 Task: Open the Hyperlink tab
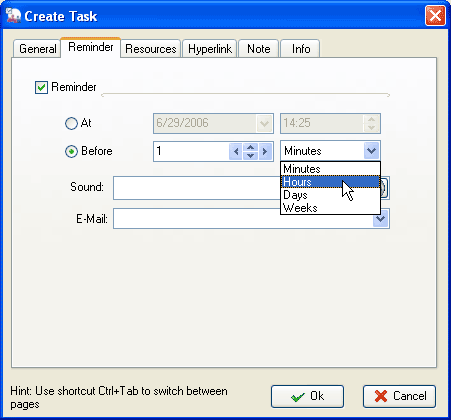click(210, 49)
